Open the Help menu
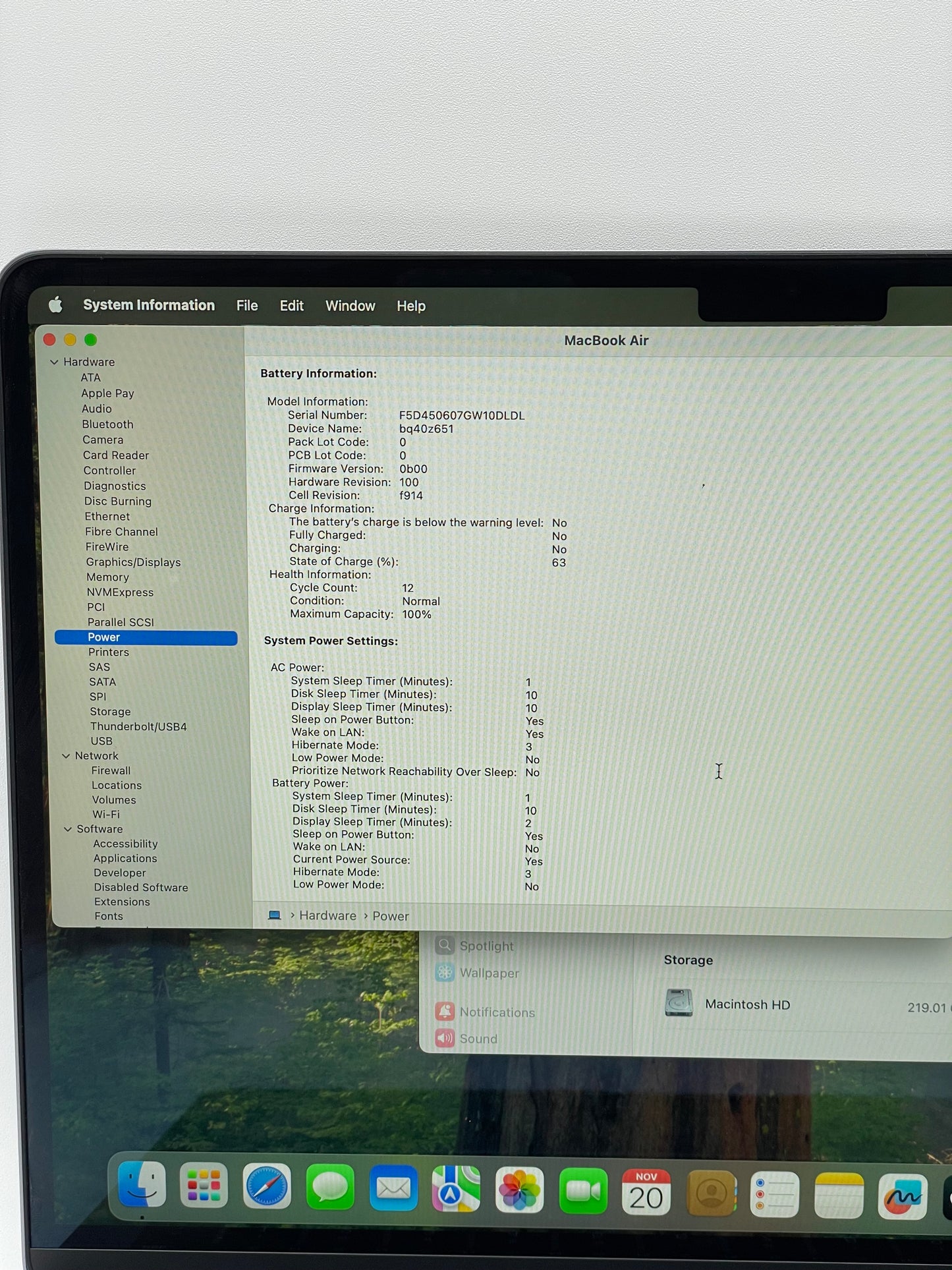952x1270 pixels. (411, 306)
